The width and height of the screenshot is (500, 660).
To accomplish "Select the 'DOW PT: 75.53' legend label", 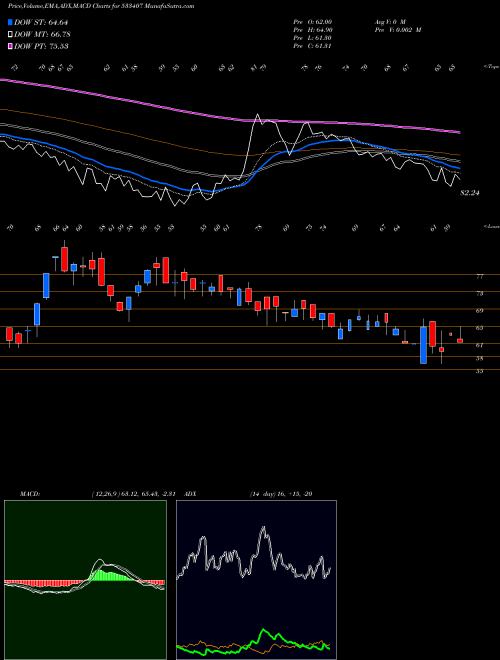I will [x=41, y=46].
